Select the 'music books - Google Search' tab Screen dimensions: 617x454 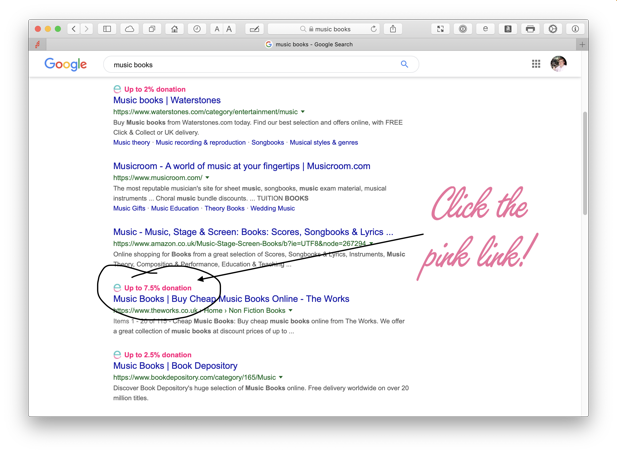311,44
